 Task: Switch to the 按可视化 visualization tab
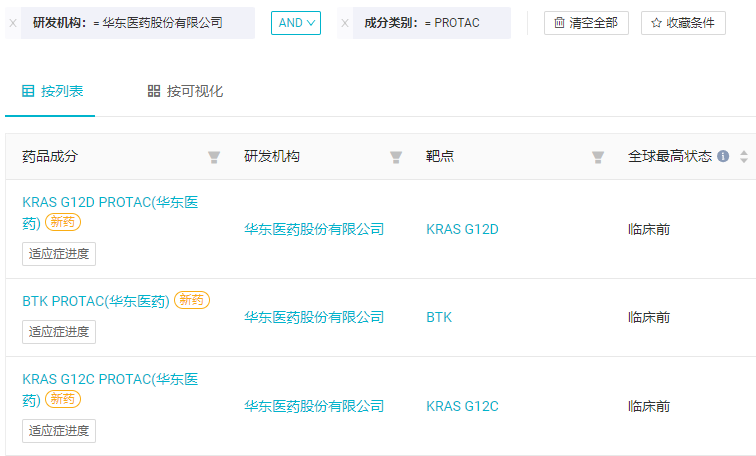(185, 91)
